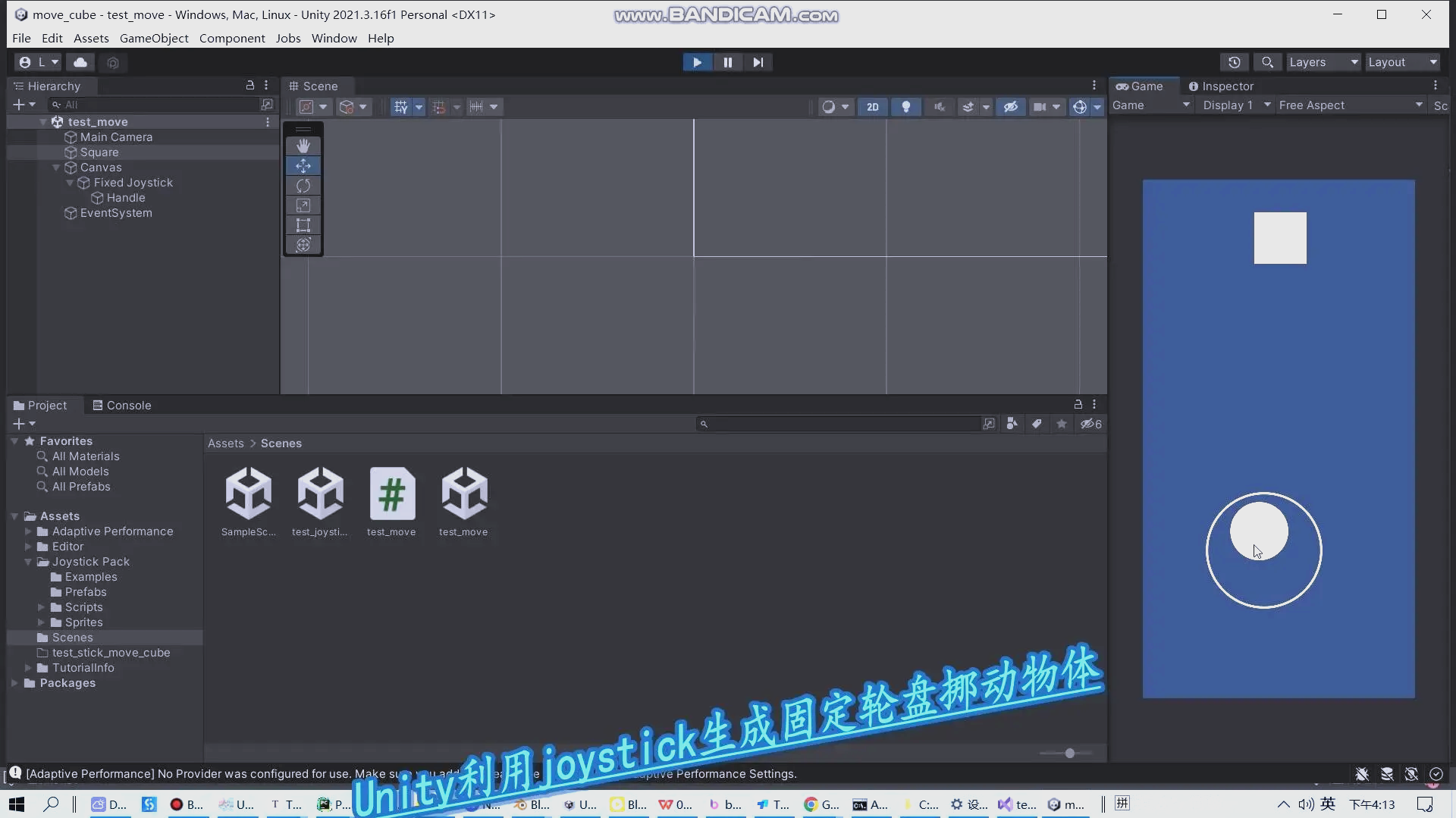Select the Move tool in Scene
Screen dimensions: 1456x818
[x=303, y=165]
